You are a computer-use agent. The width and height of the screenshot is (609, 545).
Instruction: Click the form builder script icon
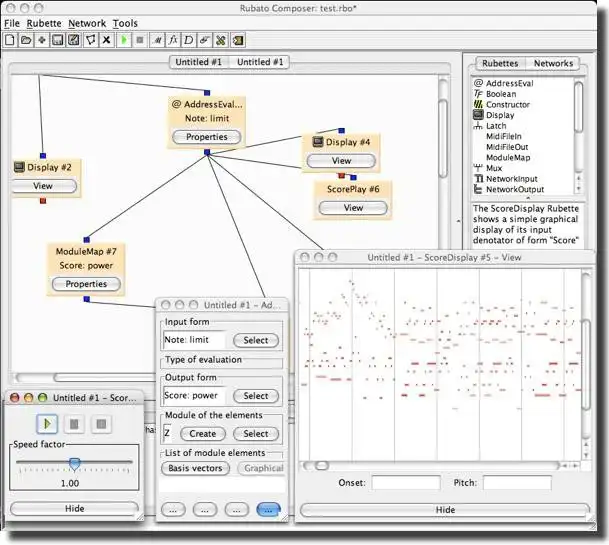[x=205, y=40]
